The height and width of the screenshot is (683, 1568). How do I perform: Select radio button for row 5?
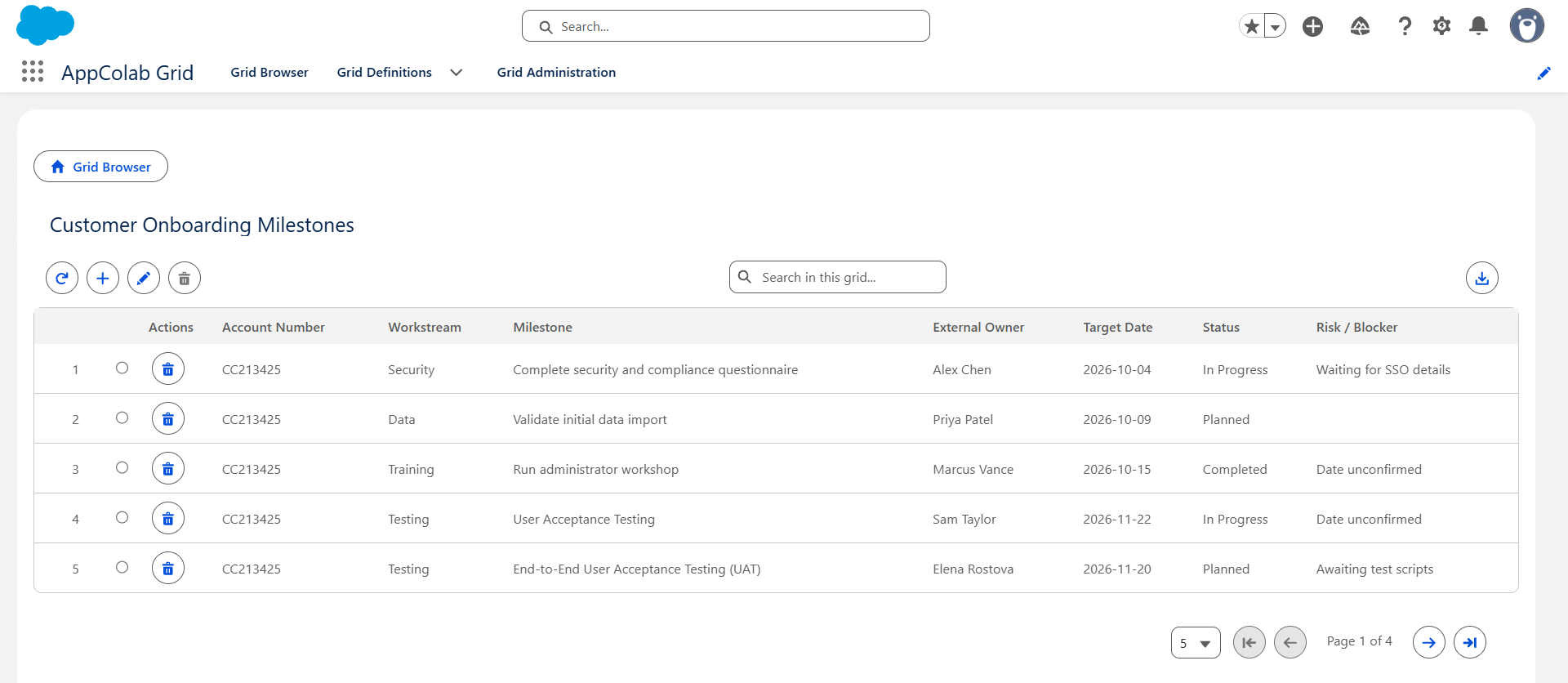coord(122,568)
